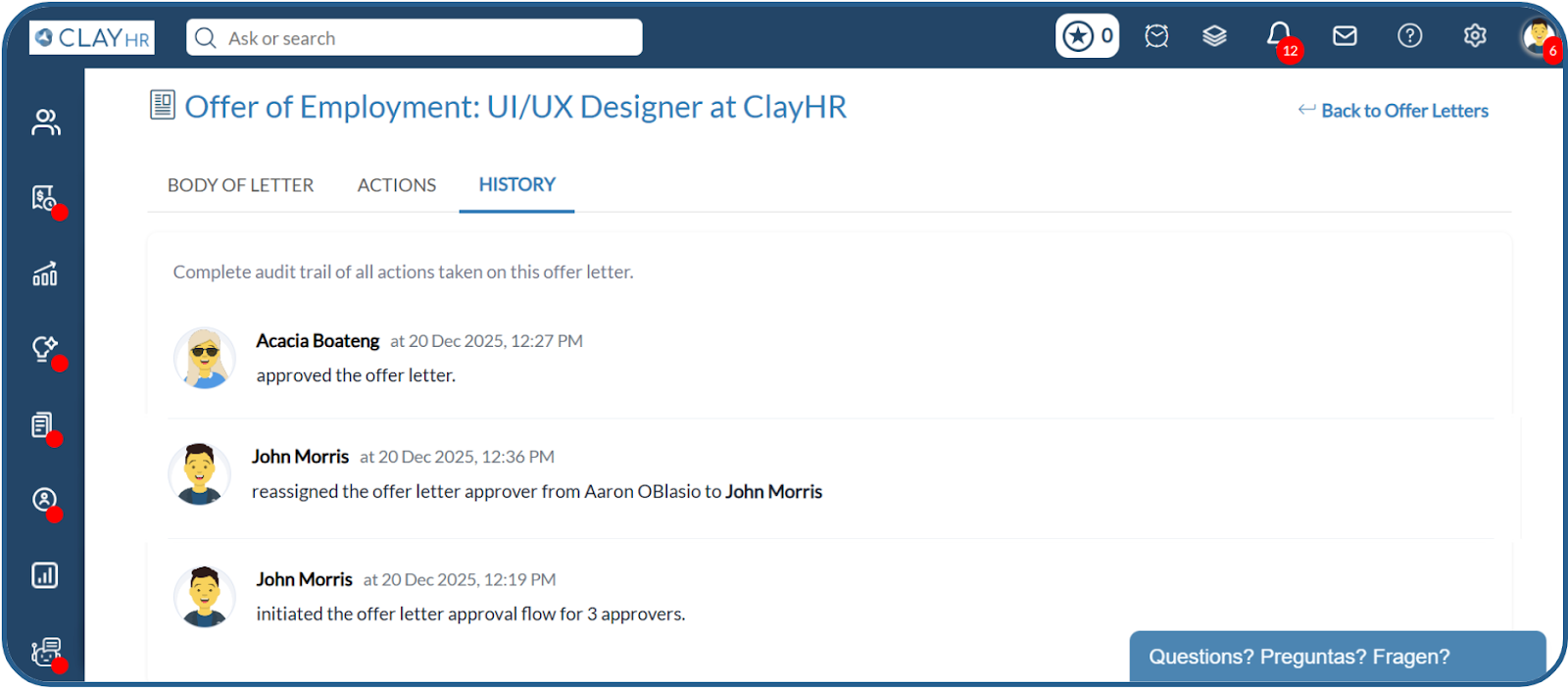Viewport: 1568px width, 688px height.
Task: Open the user profile avatar in header
Action: pos(1539,37)
